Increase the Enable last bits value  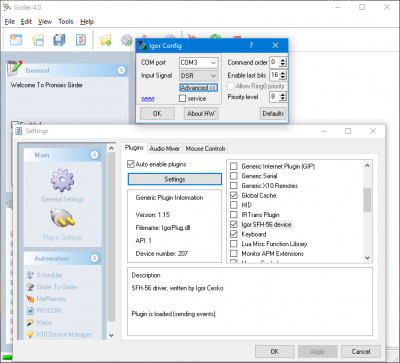click(x=283, y=73)
